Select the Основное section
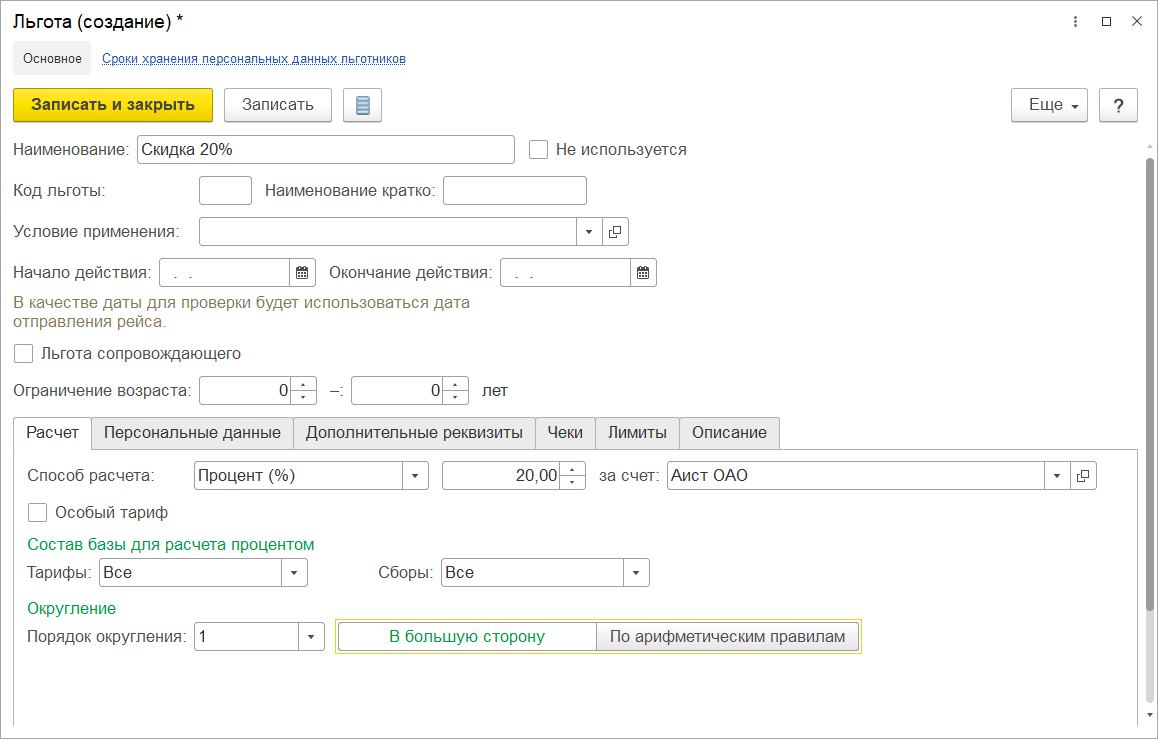This screenshot has height=740, width=1158. tap(52, 58)
